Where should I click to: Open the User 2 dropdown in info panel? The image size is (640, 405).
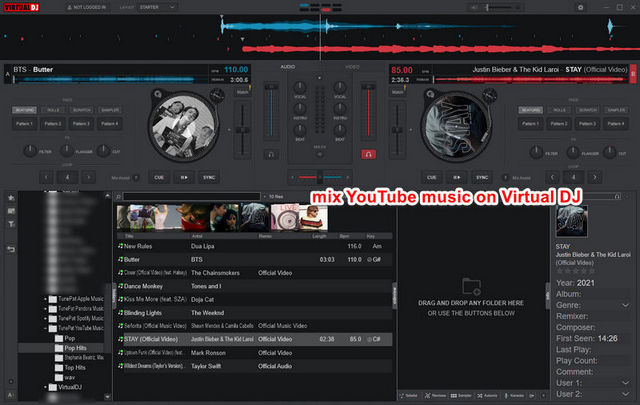click(x=625, y=394)
